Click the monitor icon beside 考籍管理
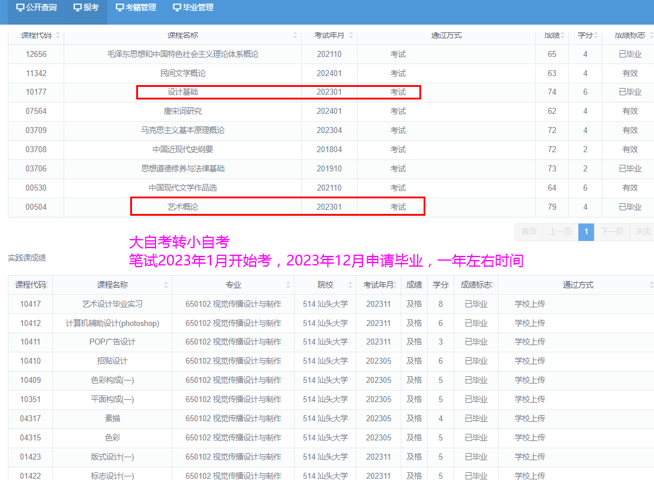This screenshot has height=480, width=654. (x=120, y=8)
